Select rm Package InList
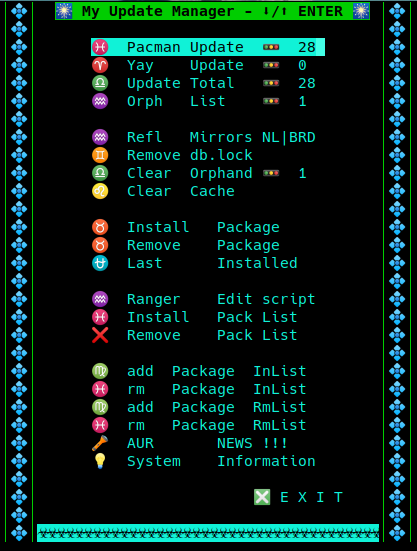Viewport: 417px width, 551px height. [x=199, y=389]
